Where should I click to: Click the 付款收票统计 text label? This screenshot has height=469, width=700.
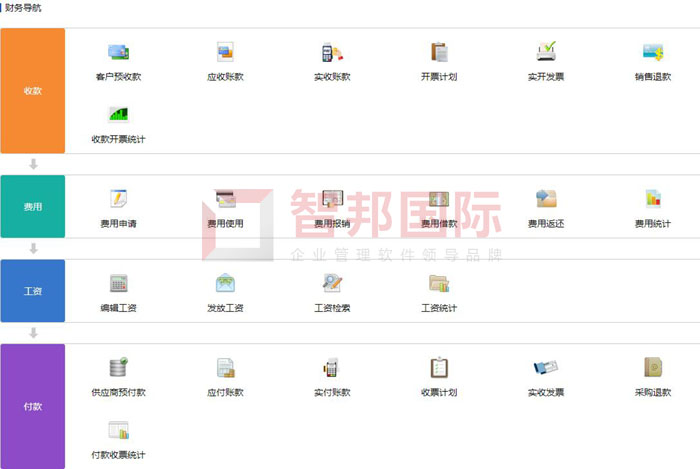coord(118,455)
